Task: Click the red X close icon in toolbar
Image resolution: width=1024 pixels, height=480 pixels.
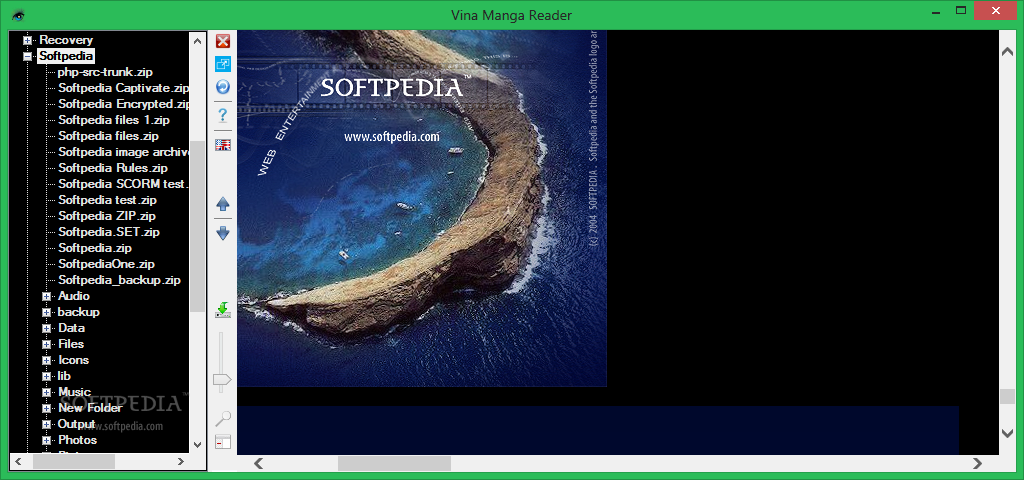Action: 223,41
